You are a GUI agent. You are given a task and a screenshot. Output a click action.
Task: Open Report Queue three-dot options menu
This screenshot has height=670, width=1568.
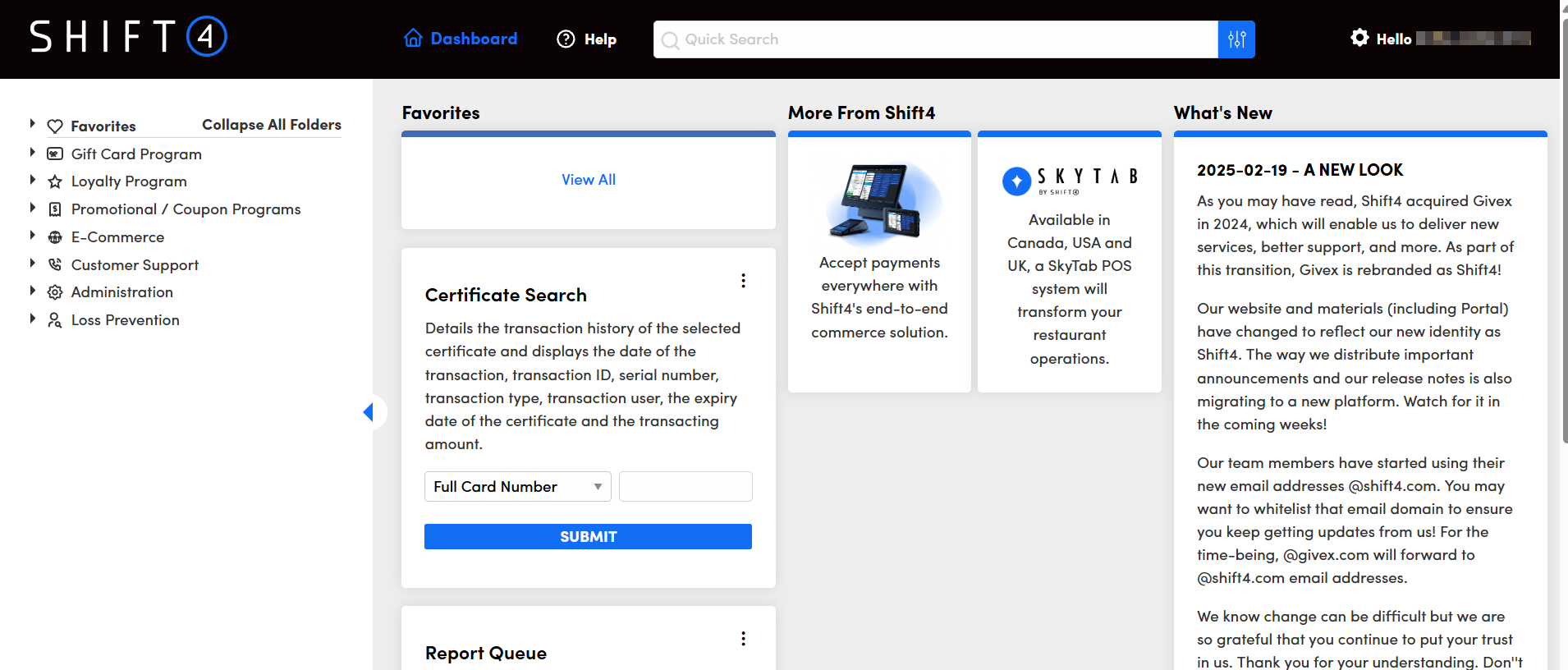[743, 639]
